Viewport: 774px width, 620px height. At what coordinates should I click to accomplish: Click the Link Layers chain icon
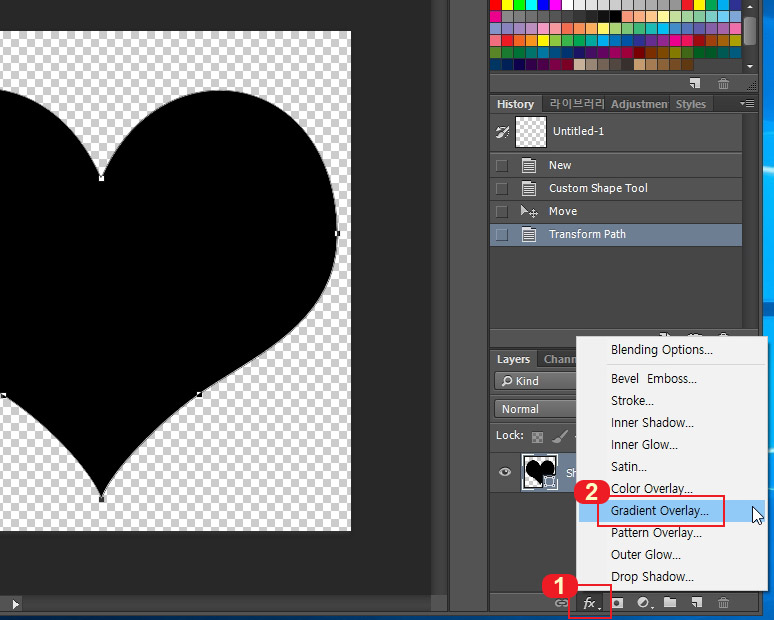[561, 603]
